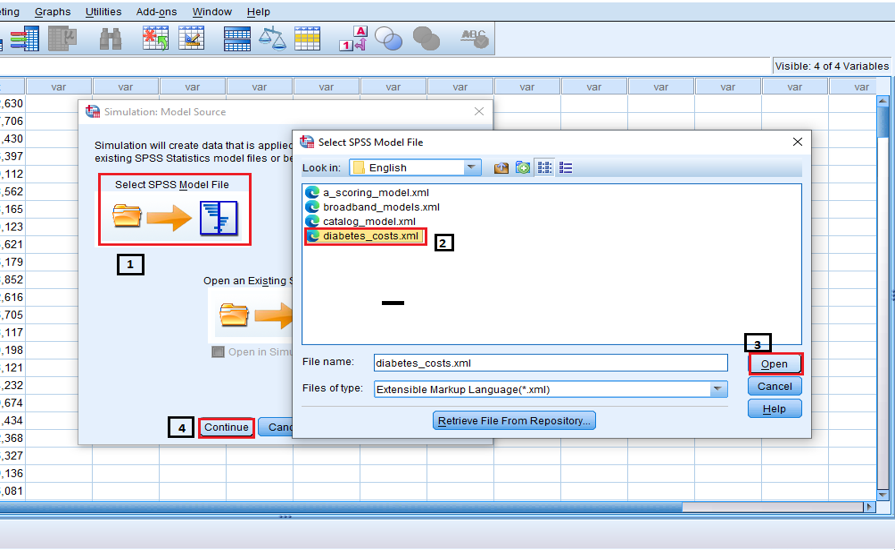Toggle Value Labels icon in toolbar

click(353, 39)
